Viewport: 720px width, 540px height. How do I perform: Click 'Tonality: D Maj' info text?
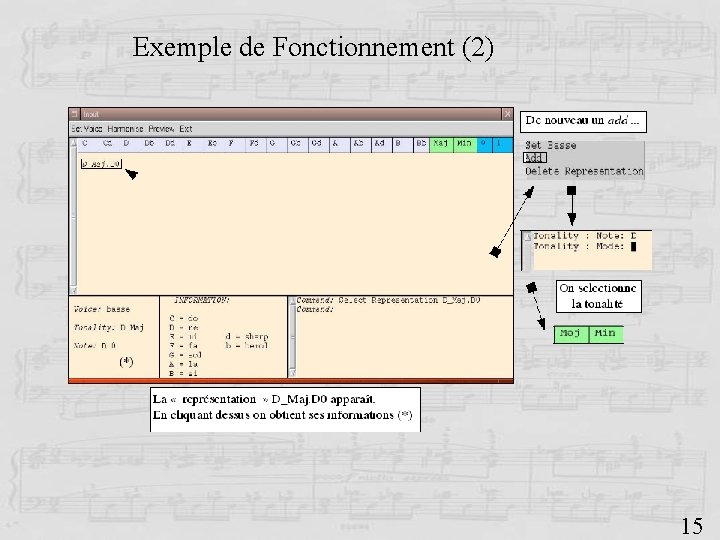[108, 327]
